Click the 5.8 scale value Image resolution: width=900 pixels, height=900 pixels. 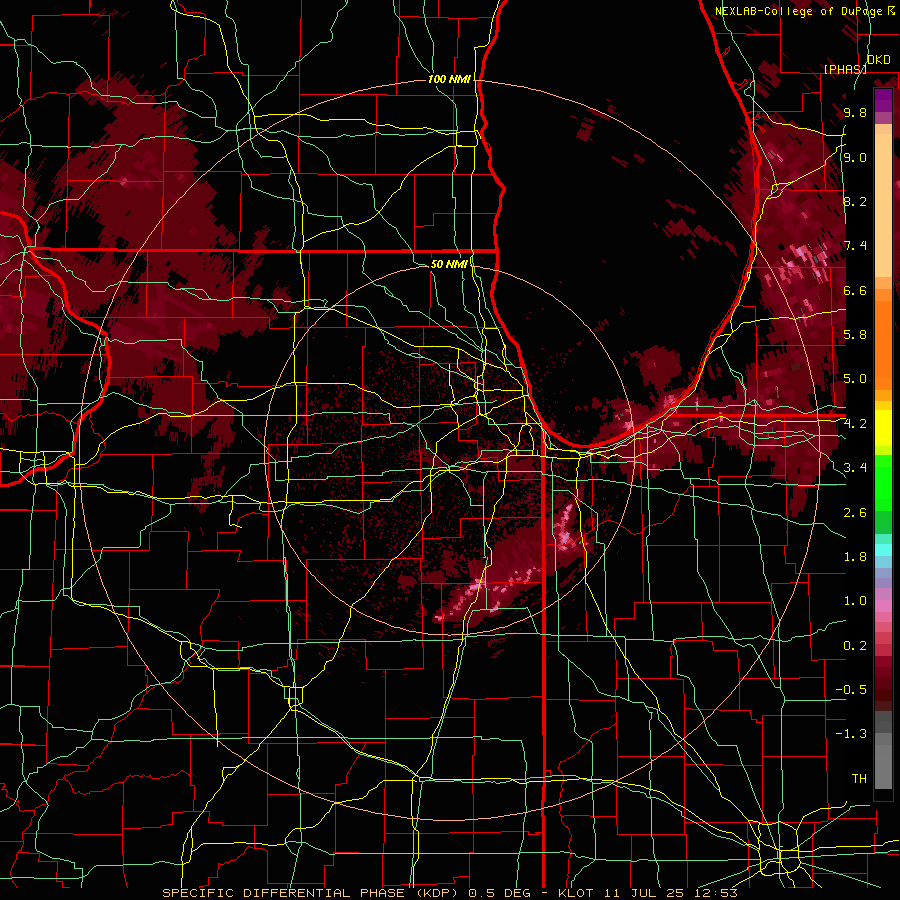tap(855, 335)
